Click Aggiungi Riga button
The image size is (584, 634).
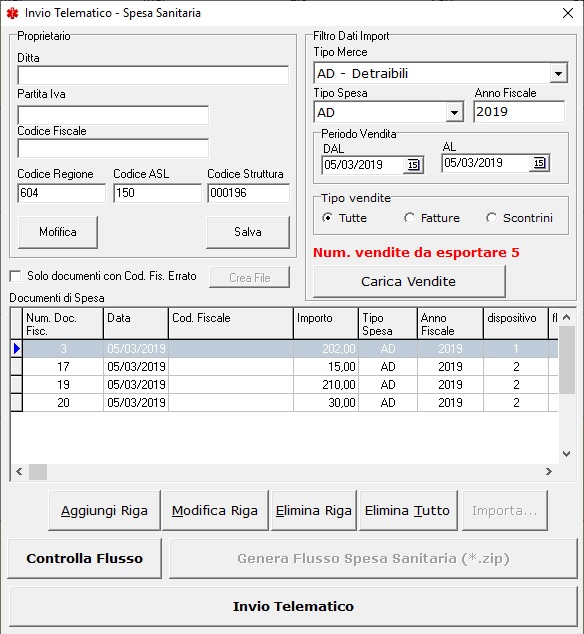[104, 511]
